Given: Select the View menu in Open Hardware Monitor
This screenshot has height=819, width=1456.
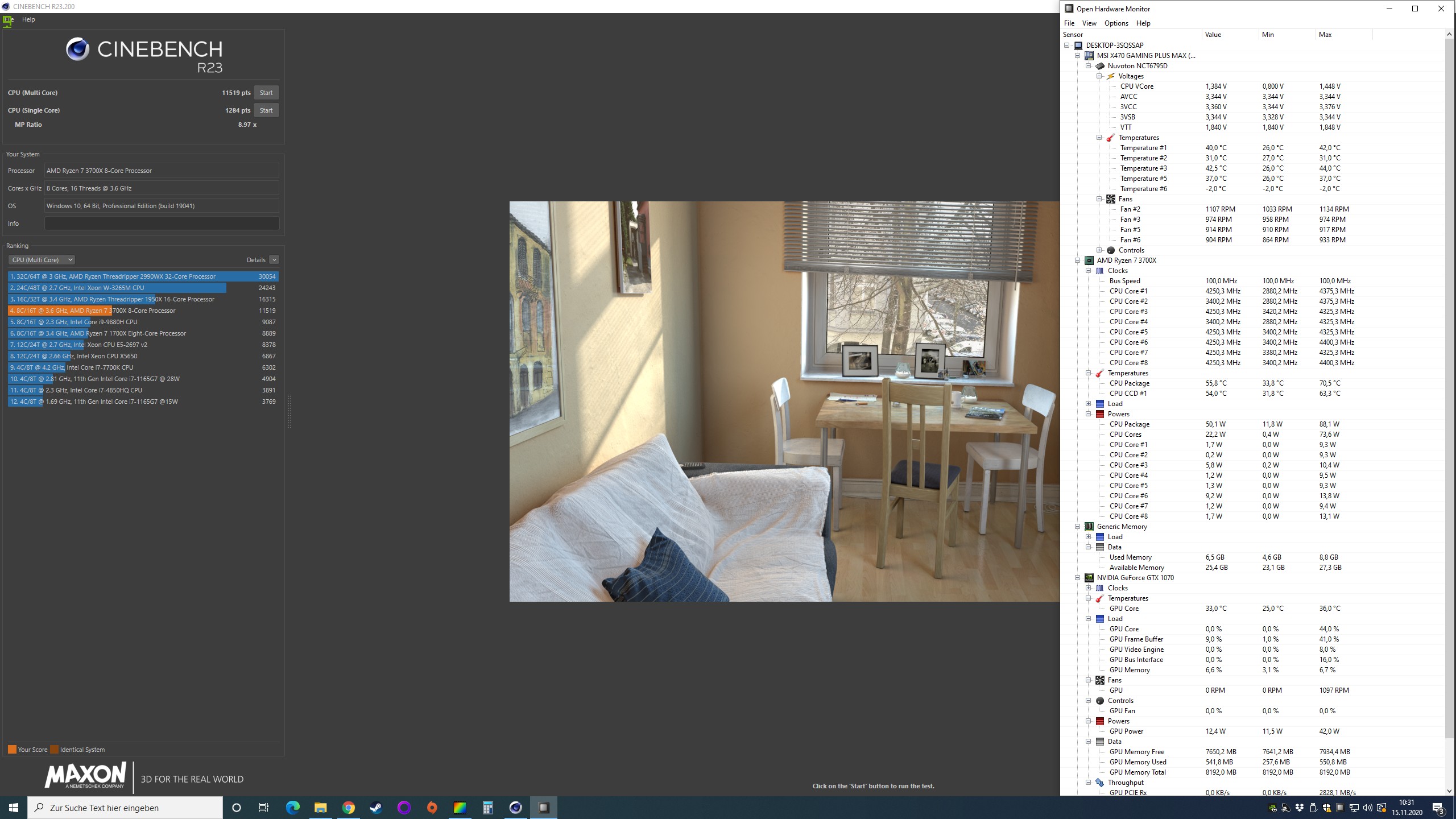Looking at the screenshot, I should [1090, 23].
